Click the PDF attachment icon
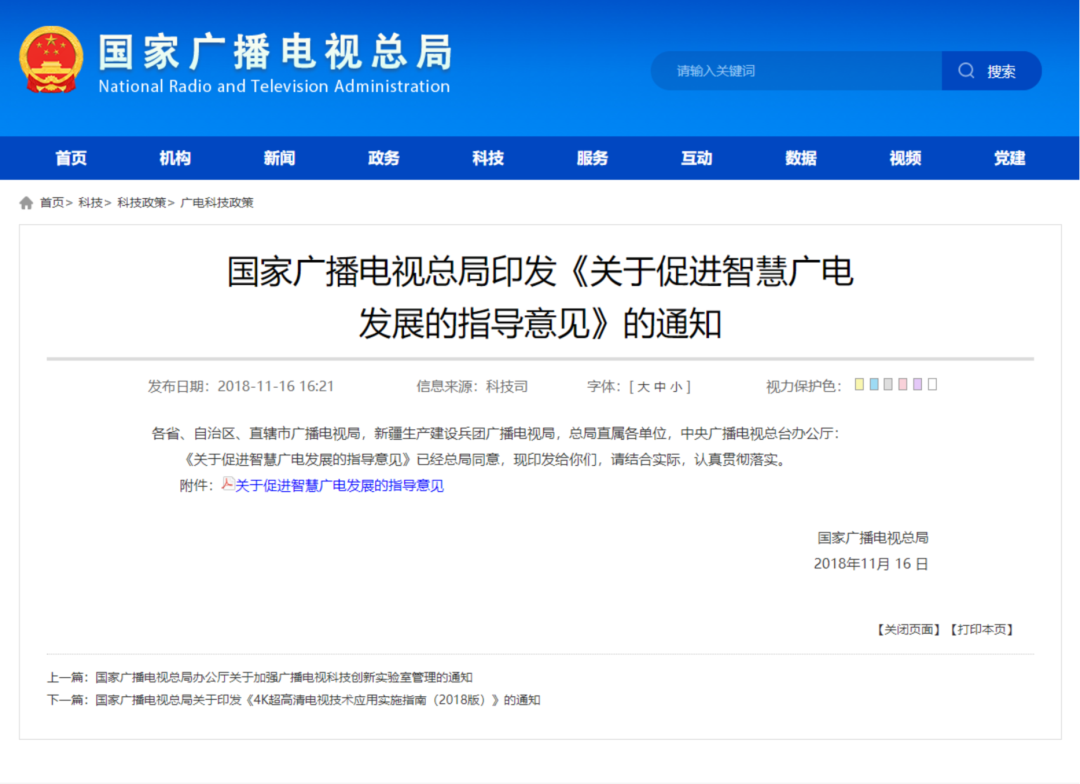Image resolution: width=1080 pixels, height=784 pixels. click(x=227, y=485)
